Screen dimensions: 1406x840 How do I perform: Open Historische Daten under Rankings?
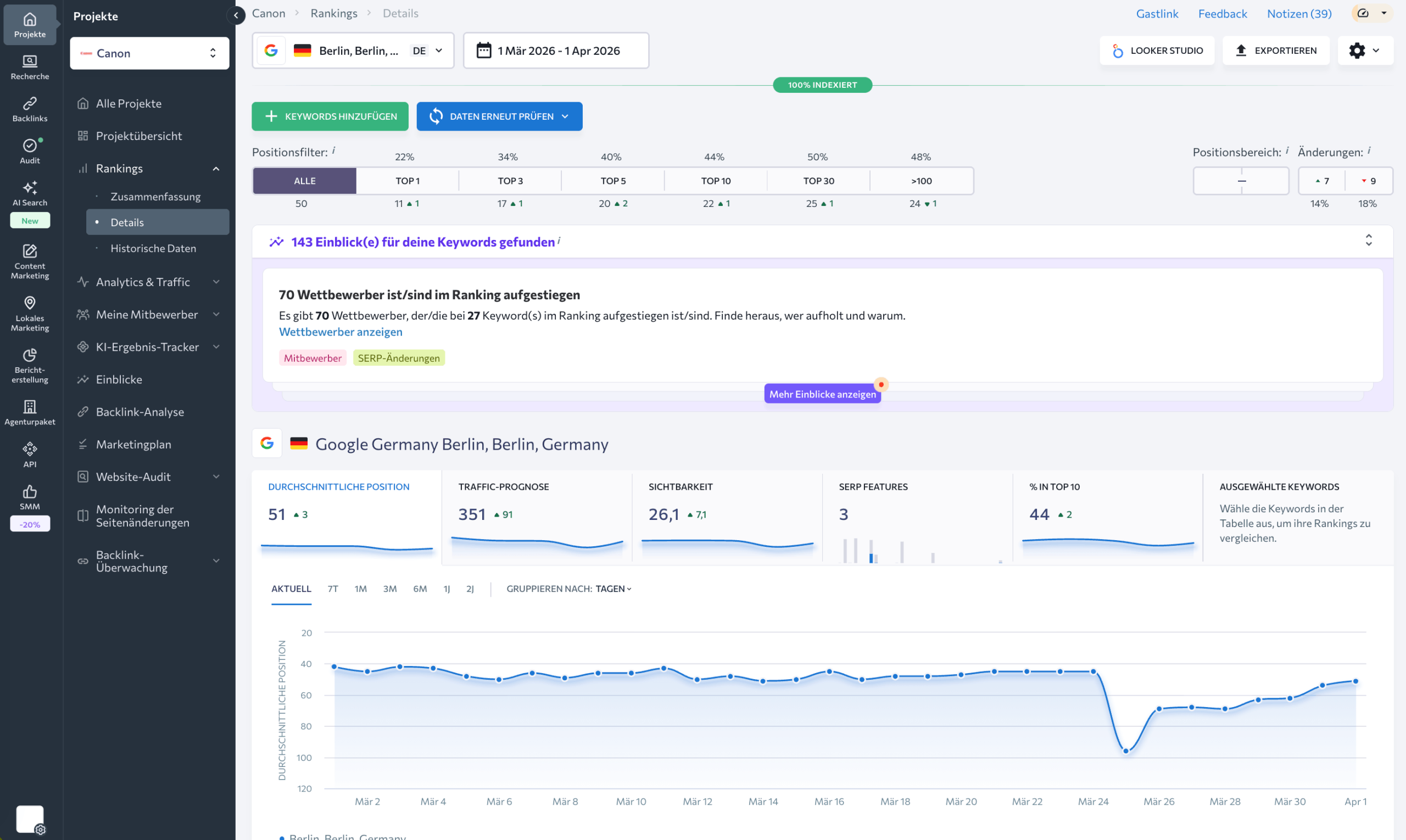click(x=153, y=248)
